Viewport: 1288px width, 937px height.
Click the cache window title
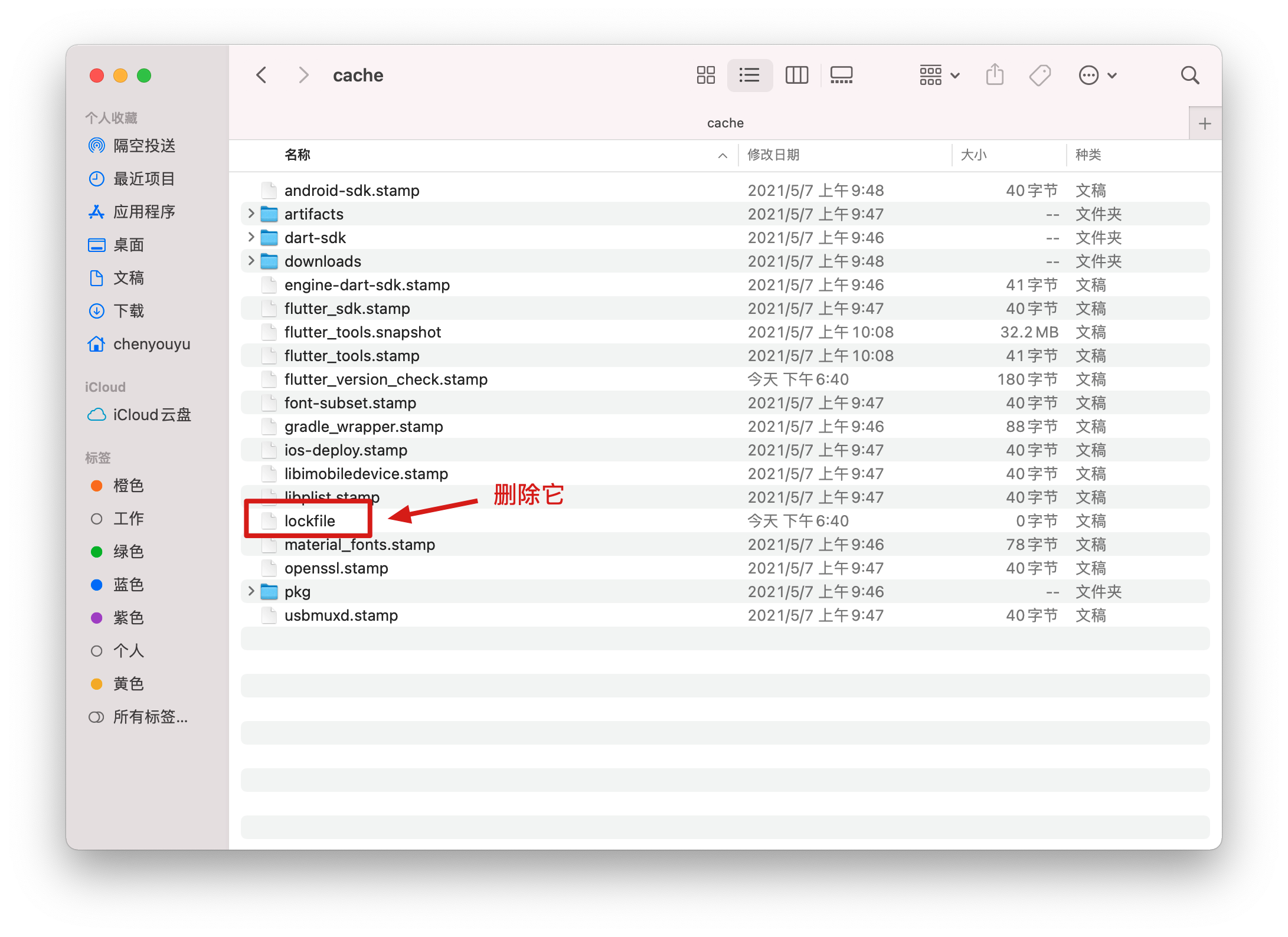click(358, 75)
